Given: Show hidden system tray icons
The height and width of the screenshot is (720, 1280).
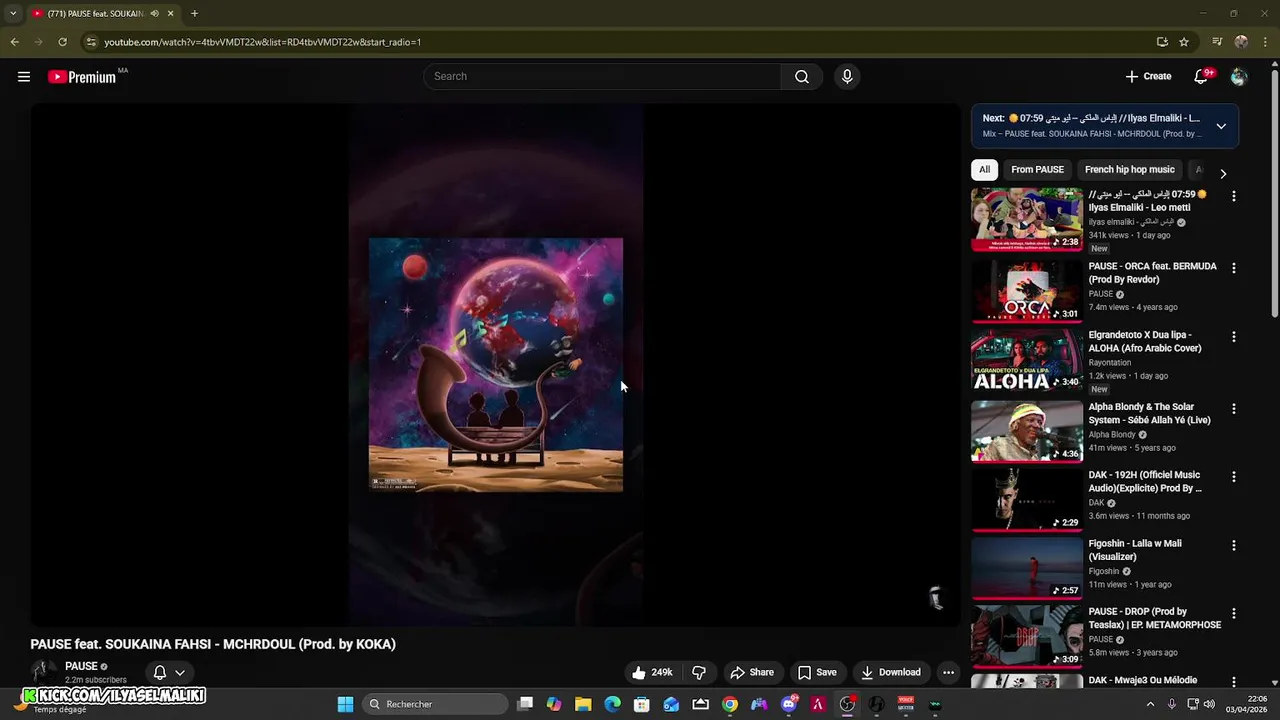Looking at the screenshot, I should point(1150,704).
